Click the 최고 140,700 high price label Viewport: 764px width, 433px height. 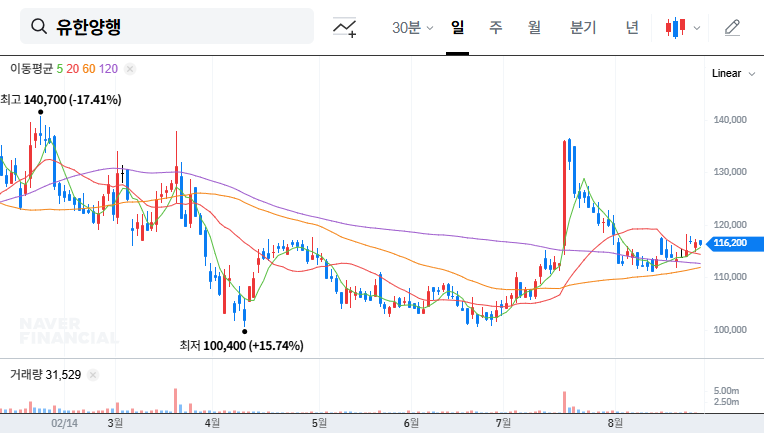[61, 100]
